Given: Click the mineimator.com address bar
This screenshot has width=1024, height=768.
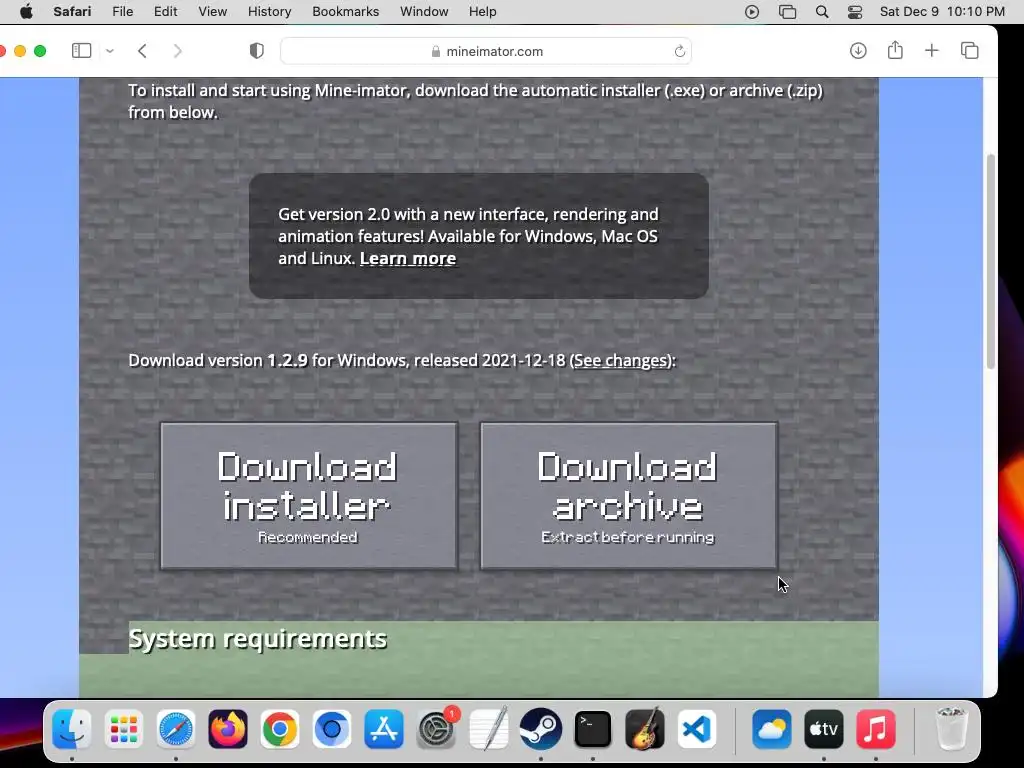Looking at the screenshot, I should [x=486, y=51].
